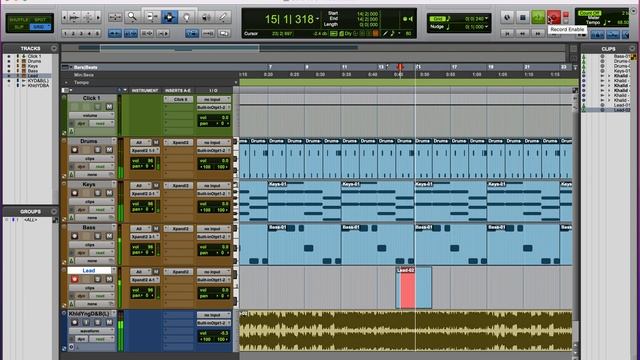Select the Zoomer tool
The image size is (640, 360).
pyautogui.click(x=132, y=17)
